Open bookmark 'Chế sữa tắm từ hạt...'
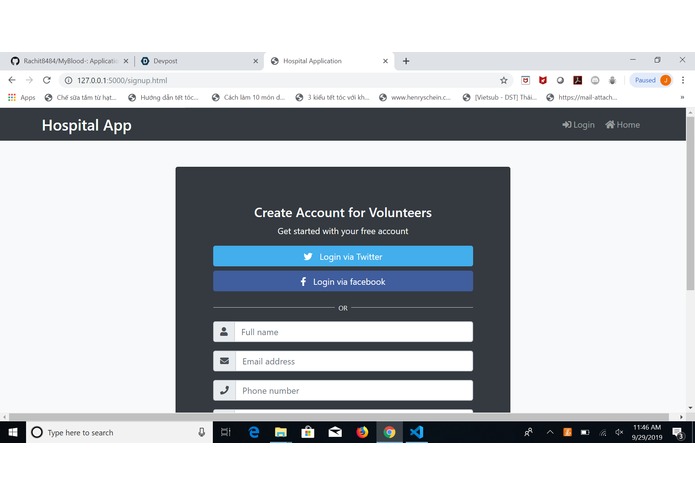 81,97
